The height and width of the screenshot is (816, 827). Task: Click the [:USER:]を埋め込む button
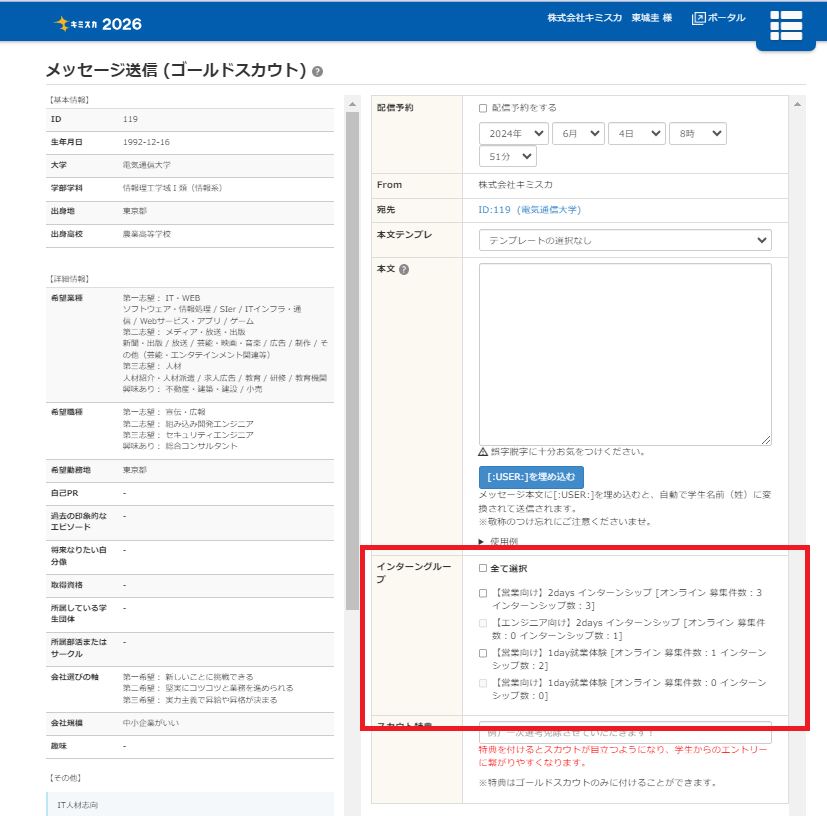531,477
